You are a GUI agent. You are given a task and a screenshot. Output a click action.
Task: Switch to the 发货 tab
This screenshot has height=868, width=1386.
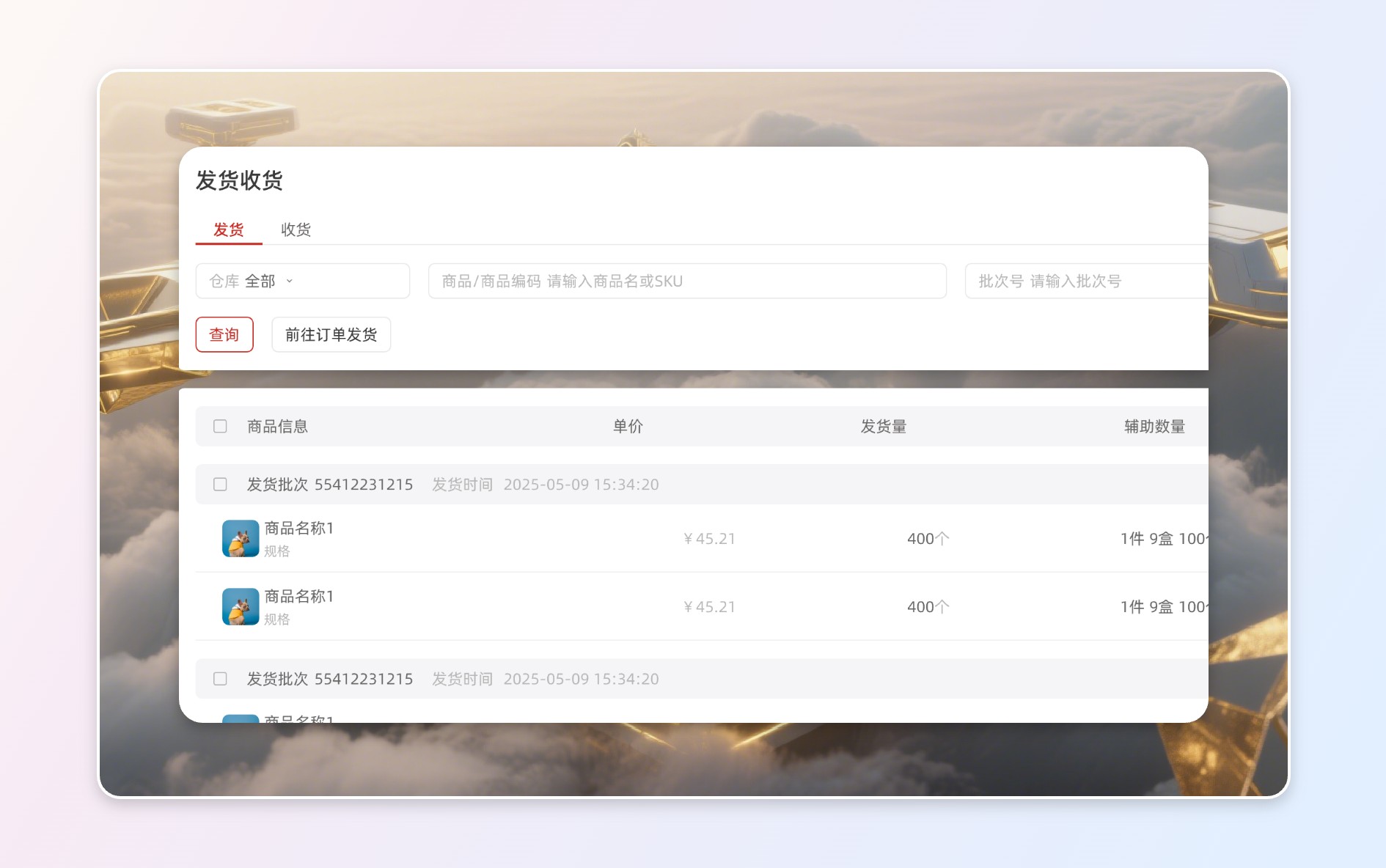pos(228,229)
